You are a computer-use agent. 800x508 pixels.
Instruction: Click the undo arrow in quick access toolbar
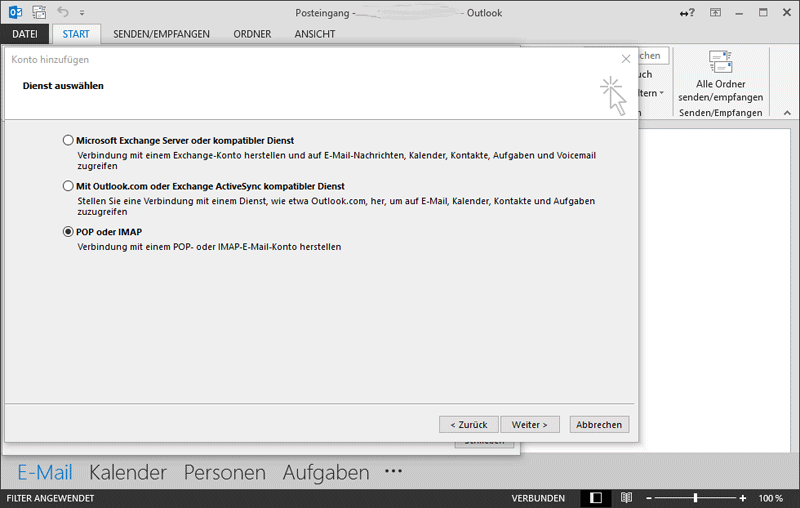(x=64, y=13)
